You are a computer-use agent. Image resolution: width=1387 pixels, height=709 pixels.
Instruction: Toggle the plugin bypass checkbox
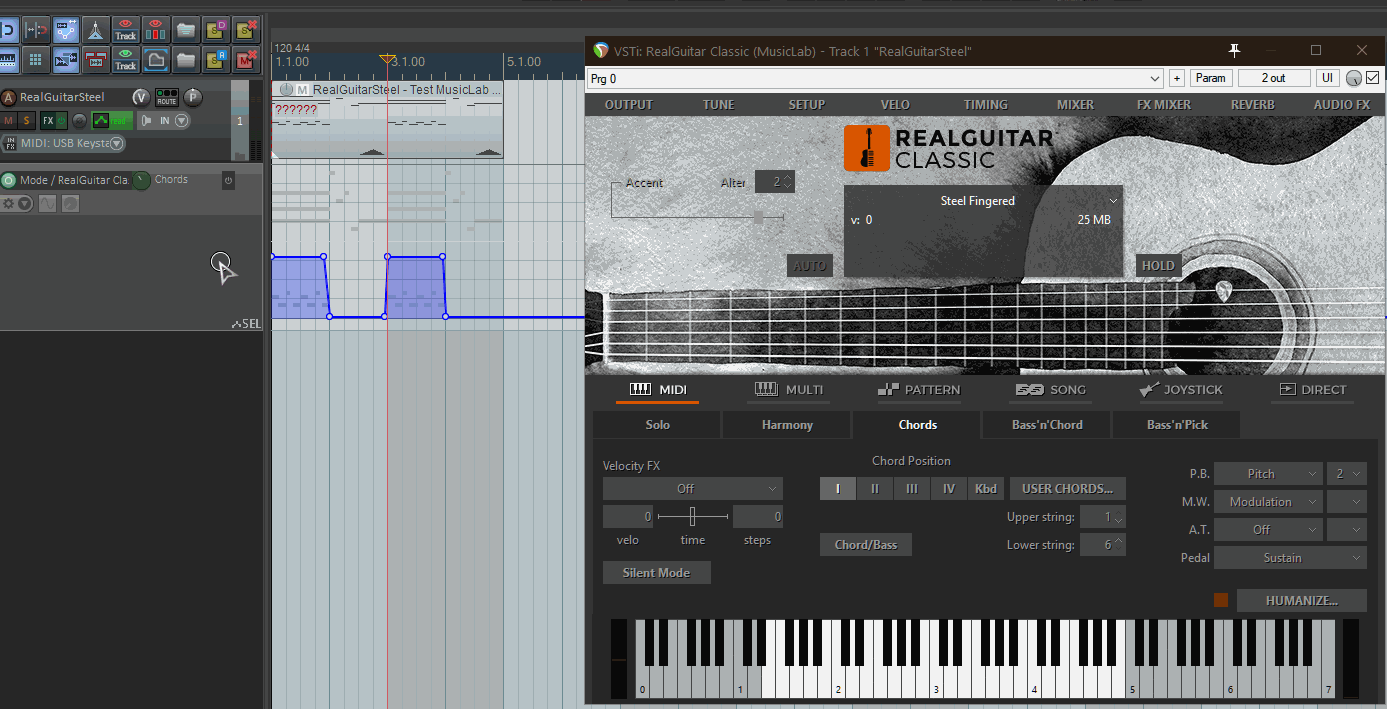point(1372,78)
